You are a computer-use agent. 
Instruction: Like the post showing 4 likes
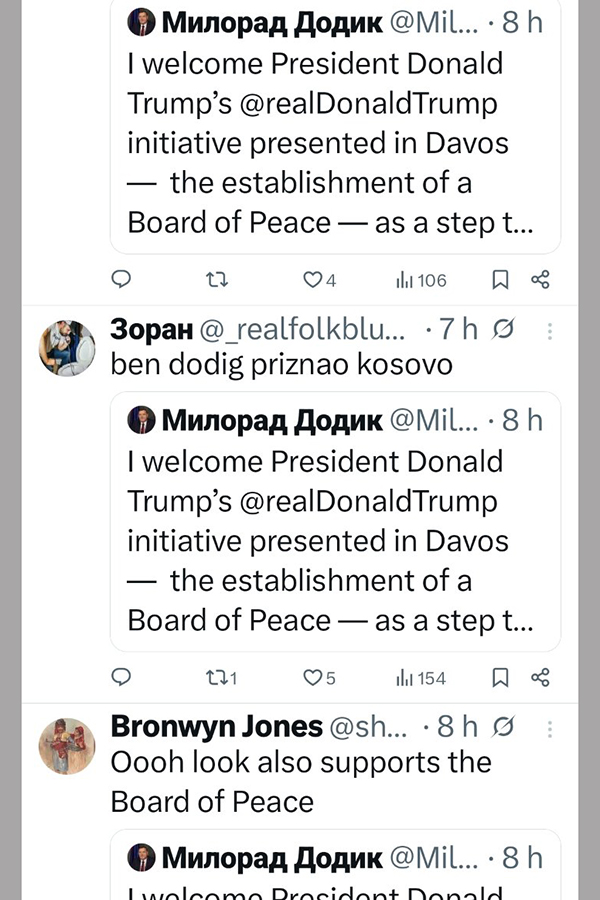(314, 280)
